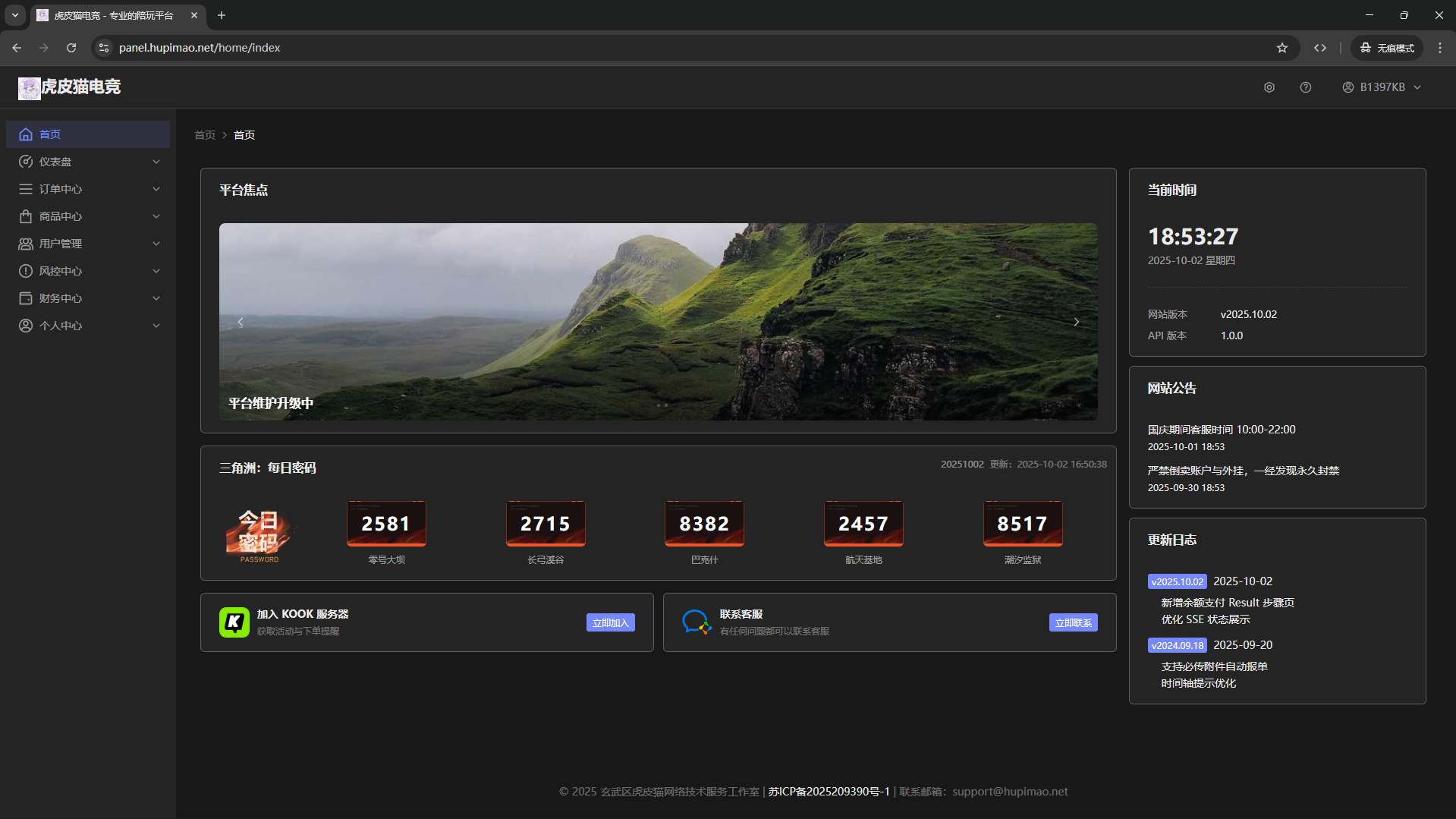Open the 风控中心 menu item
The width and height of the screenshot is (1456, 819).
[x=87, y=271]
